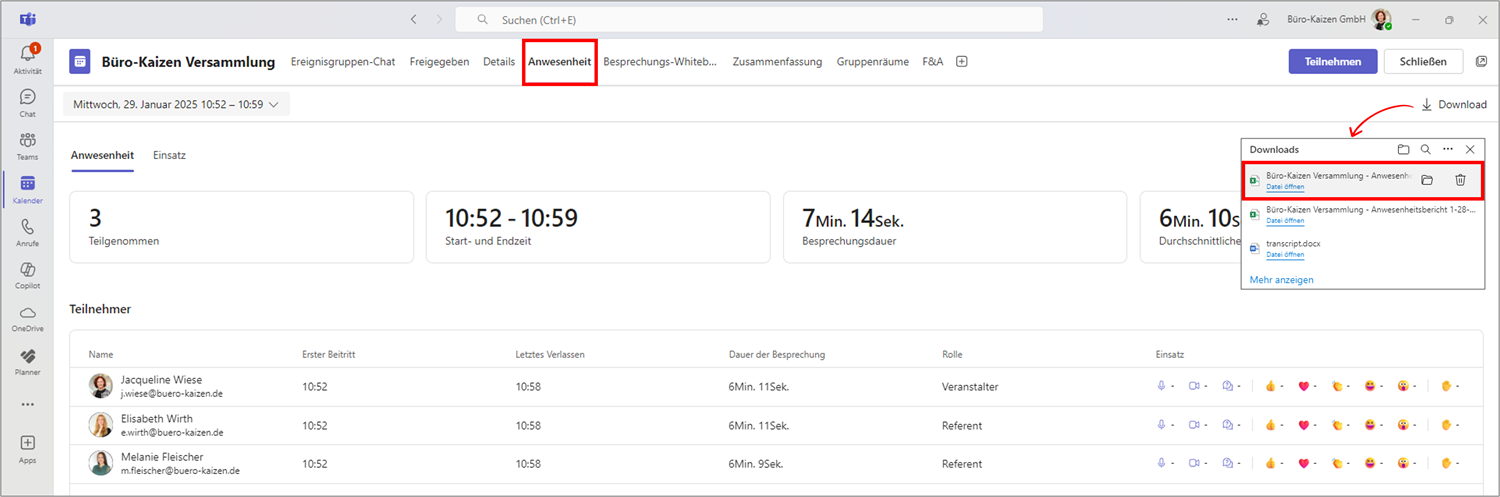Focus the Suchen search field
Viewport: 1500px width, 497px height.
click(749, 19)
